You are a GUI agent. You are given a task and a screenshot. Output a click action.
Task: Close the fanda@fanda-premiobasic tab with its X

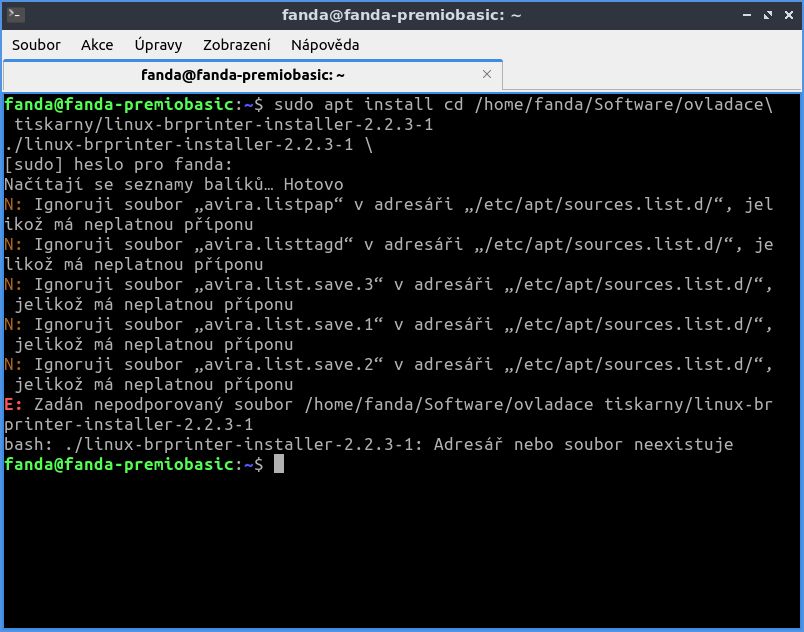pyautogui.click(x=487, y=74)
